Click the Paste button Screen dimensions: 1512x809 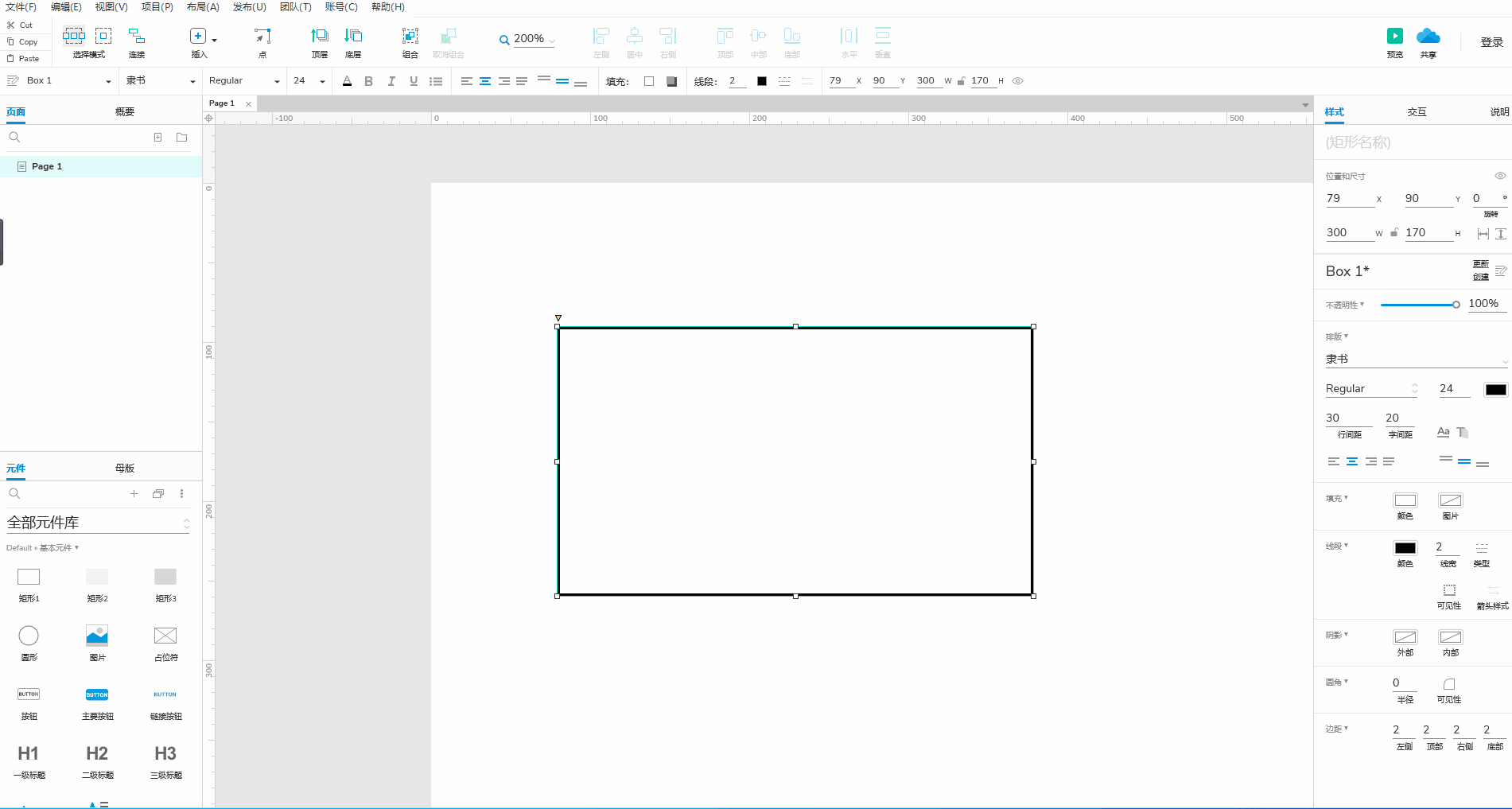[24, 59]
